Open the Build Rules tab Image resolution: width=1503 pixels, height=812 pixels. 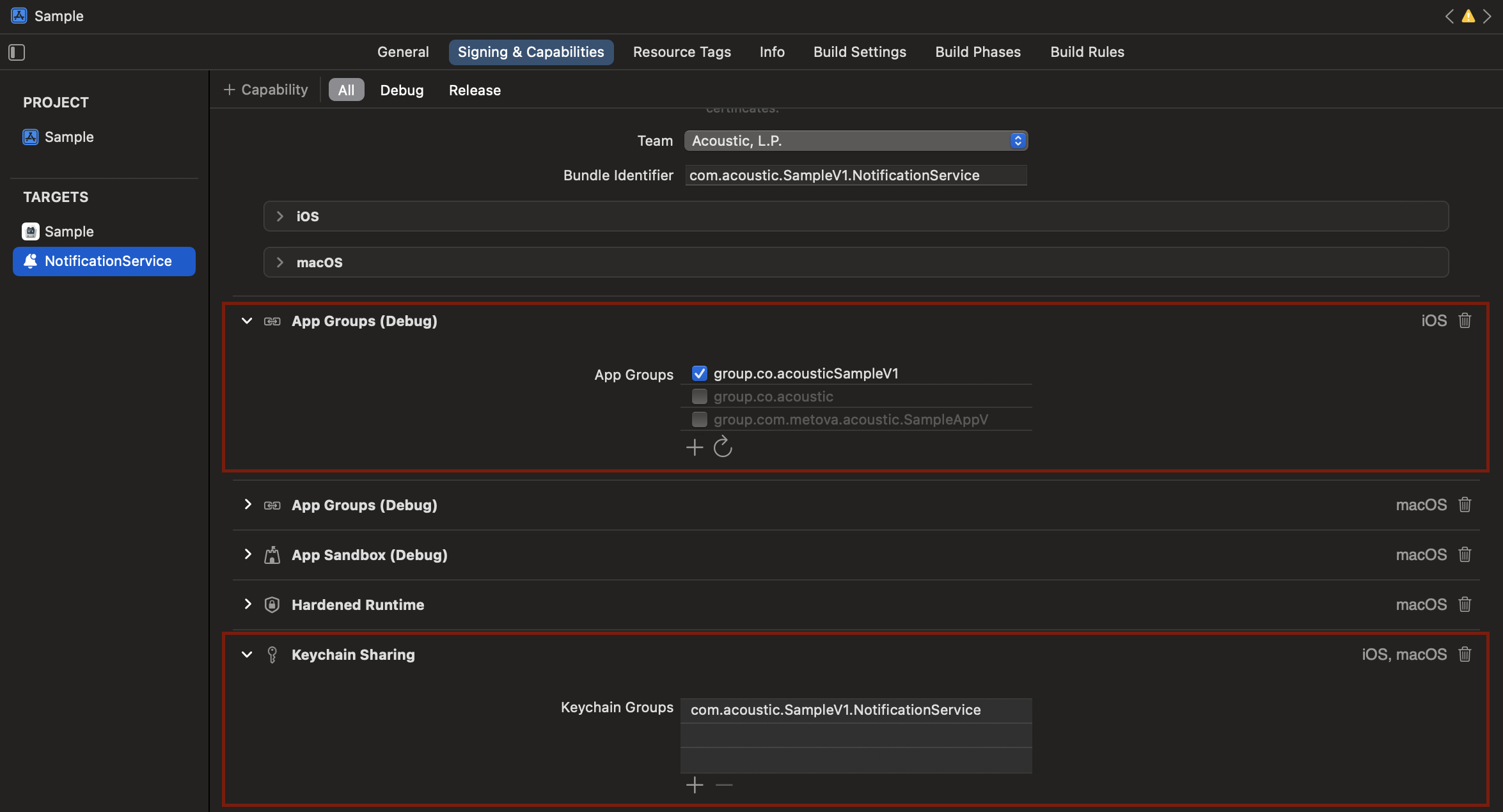click(1087, 52)
